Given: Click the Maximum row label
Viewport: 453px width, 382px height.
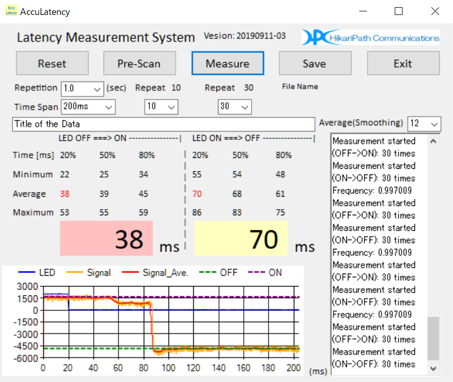Looking at the screenshot, I should point(33,212).
